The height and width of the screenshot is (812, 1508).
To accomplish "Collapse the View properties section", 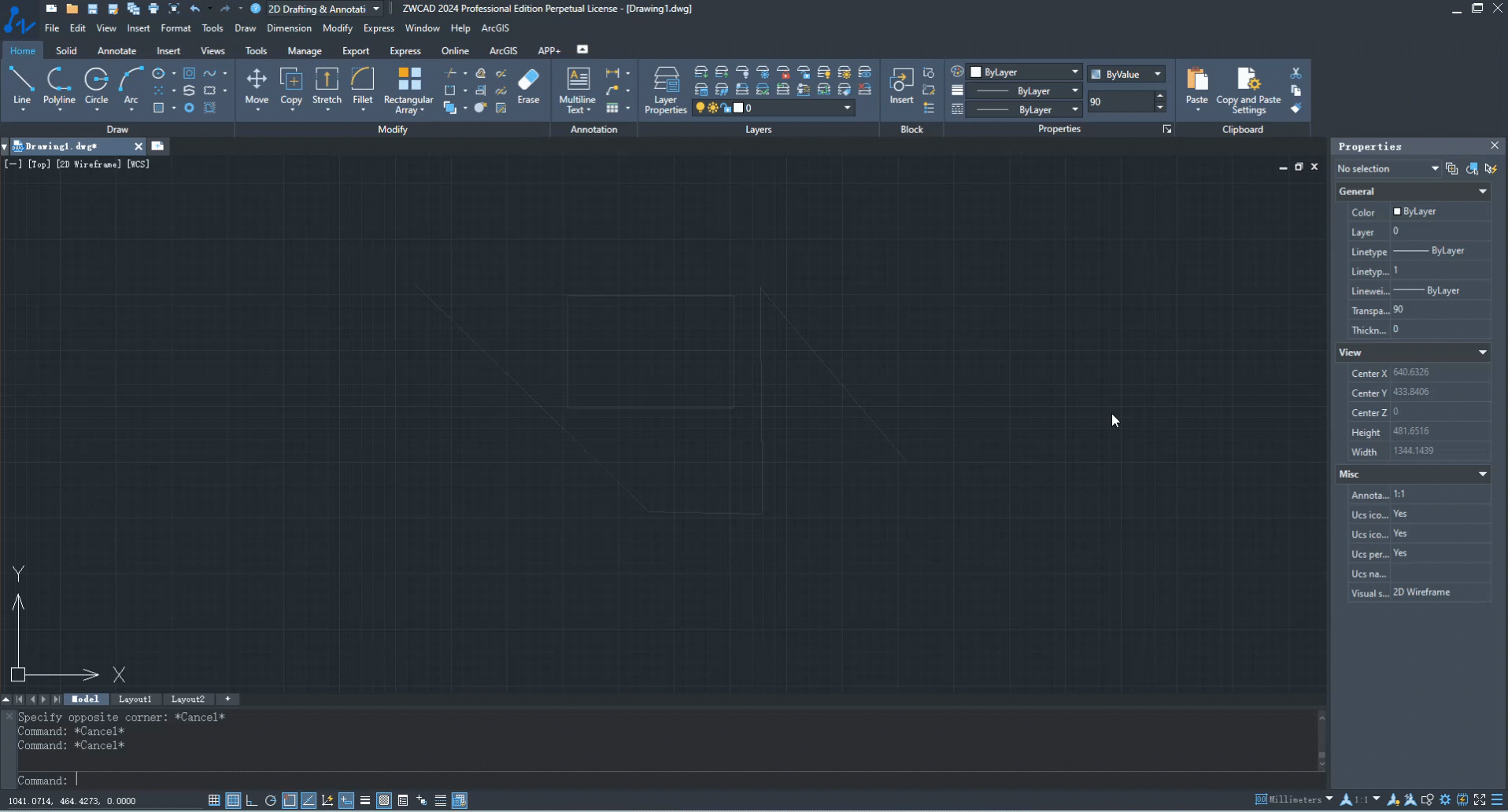I will tap(1483, 352).
